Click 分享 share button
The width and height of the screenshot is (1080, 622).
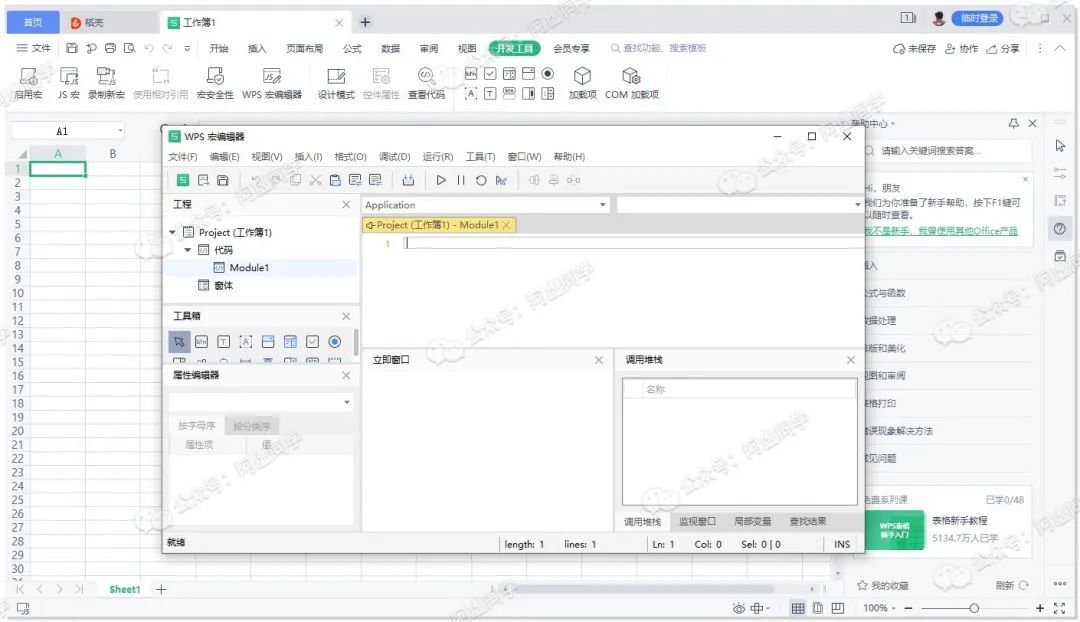click(1003, 48)
